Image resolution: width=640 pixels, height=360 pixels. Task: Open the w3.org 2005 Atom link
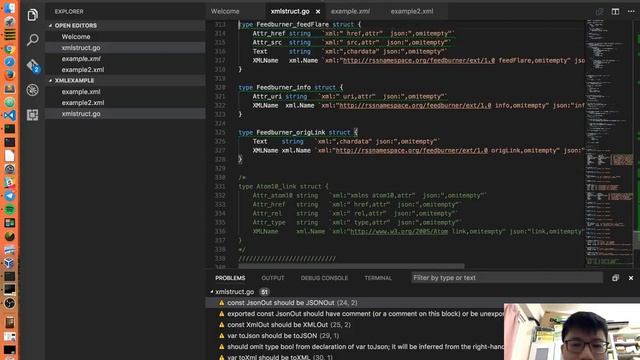[399, 231]
